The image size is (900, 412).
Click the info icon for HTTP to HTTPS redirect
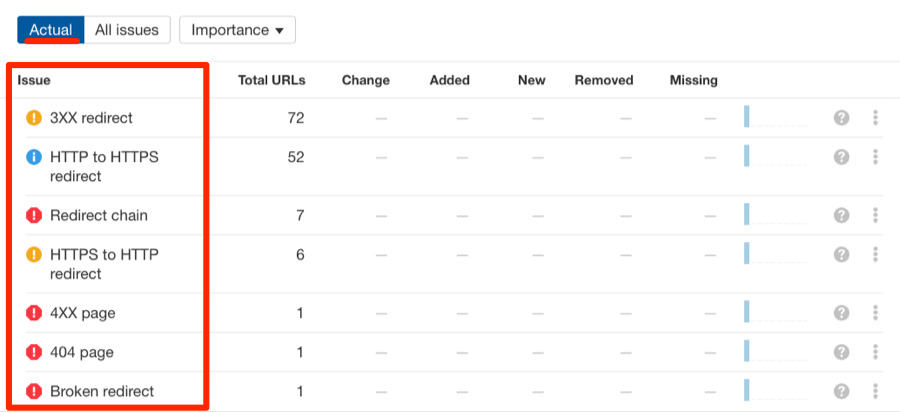34,157
